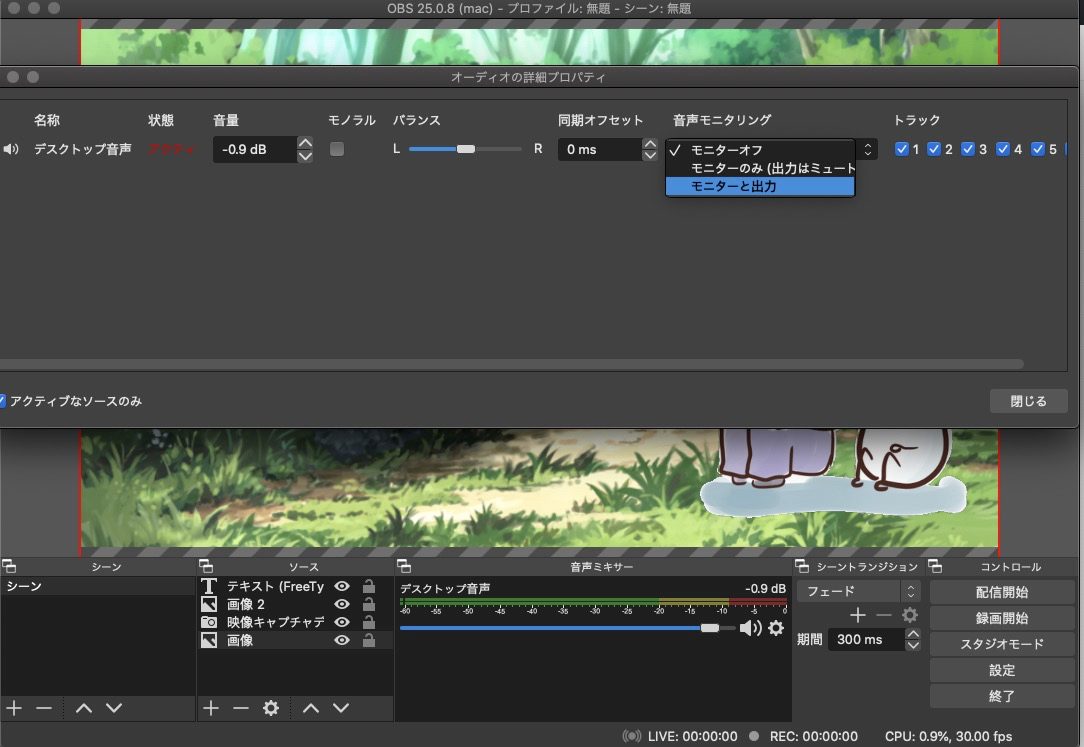Viewport: 1084px width, 747px height.
Task: Click the 閉じる button
Action: (1029, 401)
